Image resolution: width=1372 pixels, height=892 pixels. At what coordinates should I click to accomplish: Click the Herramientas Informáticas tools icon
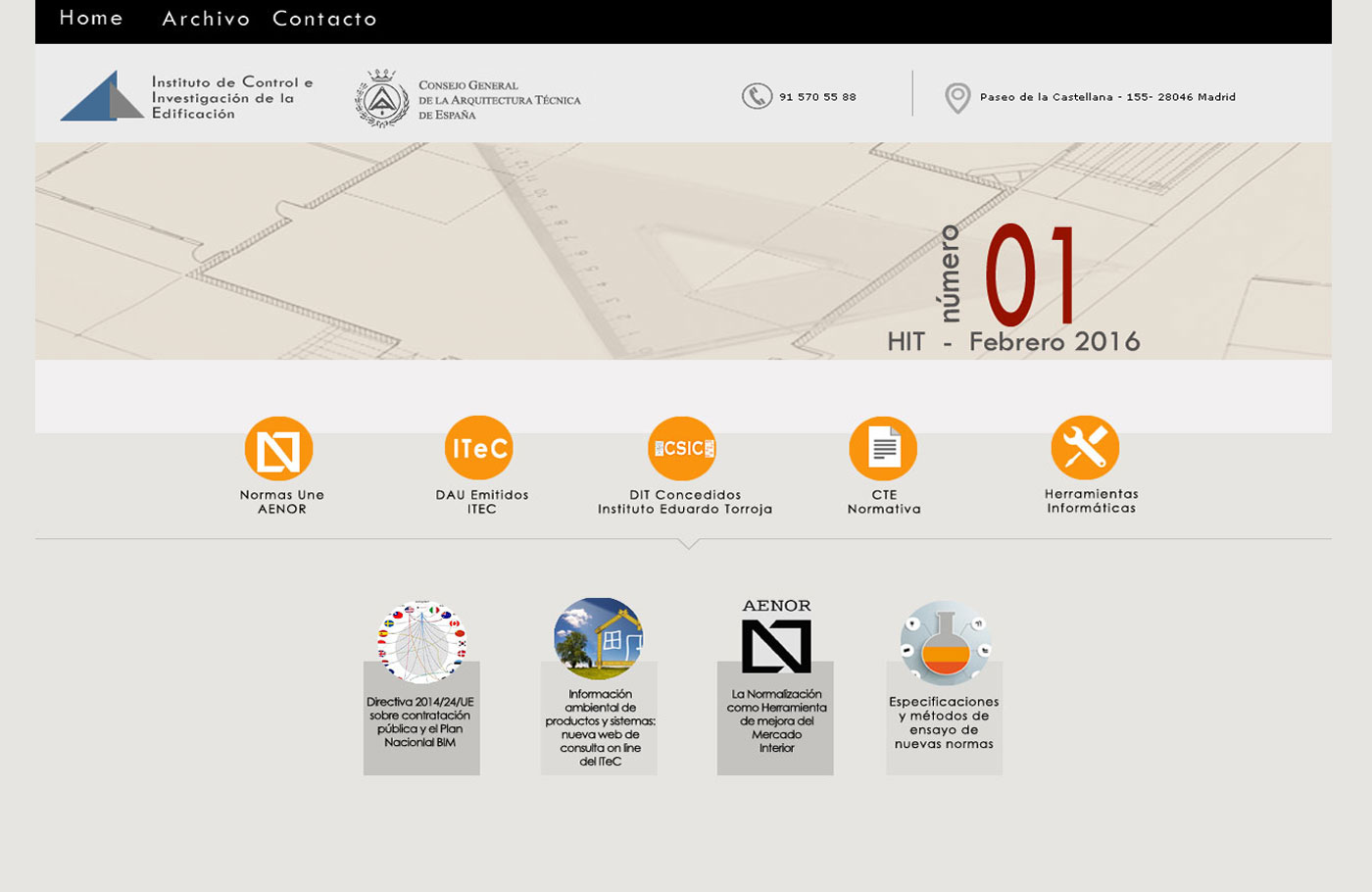click(1085, 448)
